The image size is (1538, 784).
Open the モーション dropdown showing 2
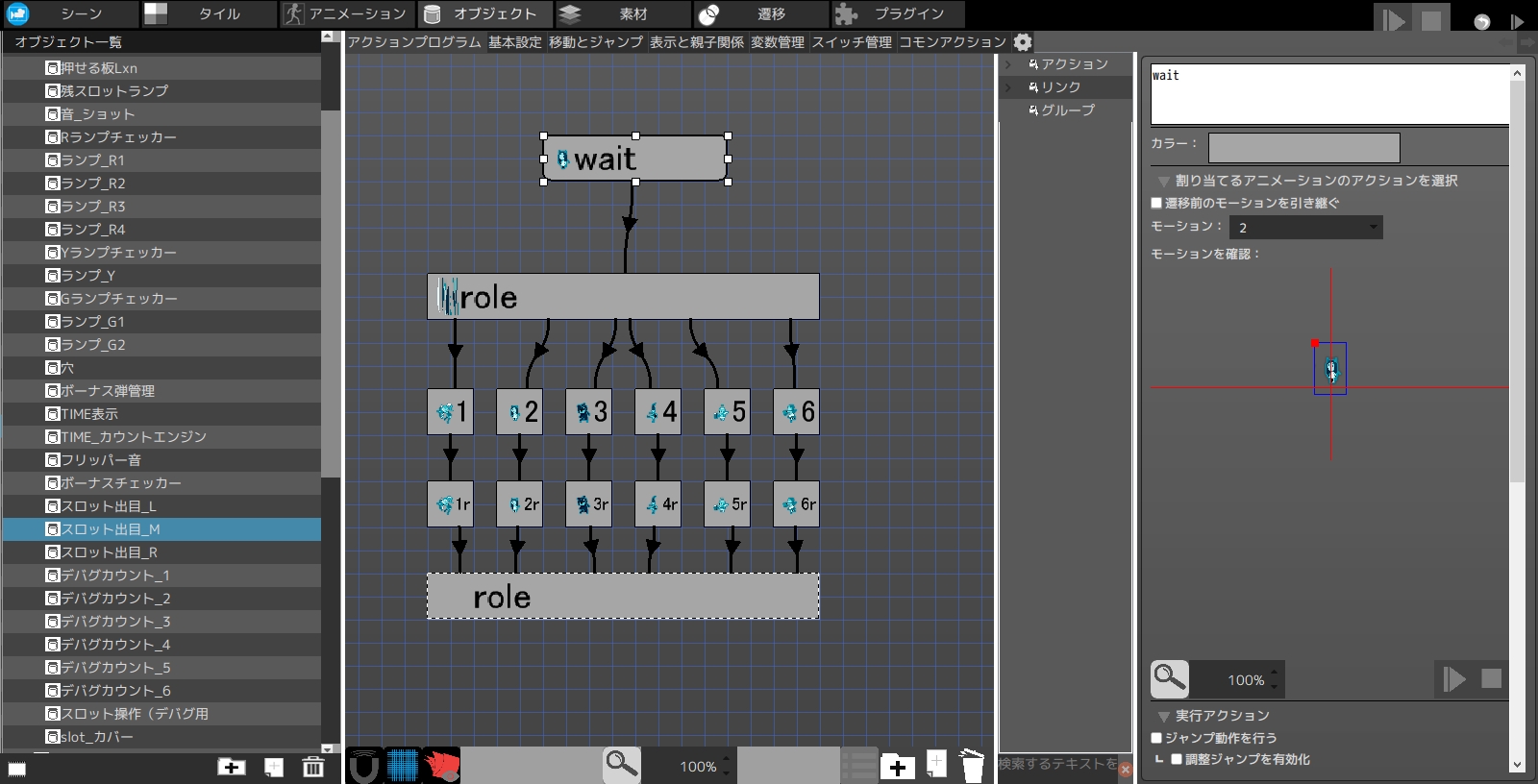pyautogui.click(x=1305, y=228)
